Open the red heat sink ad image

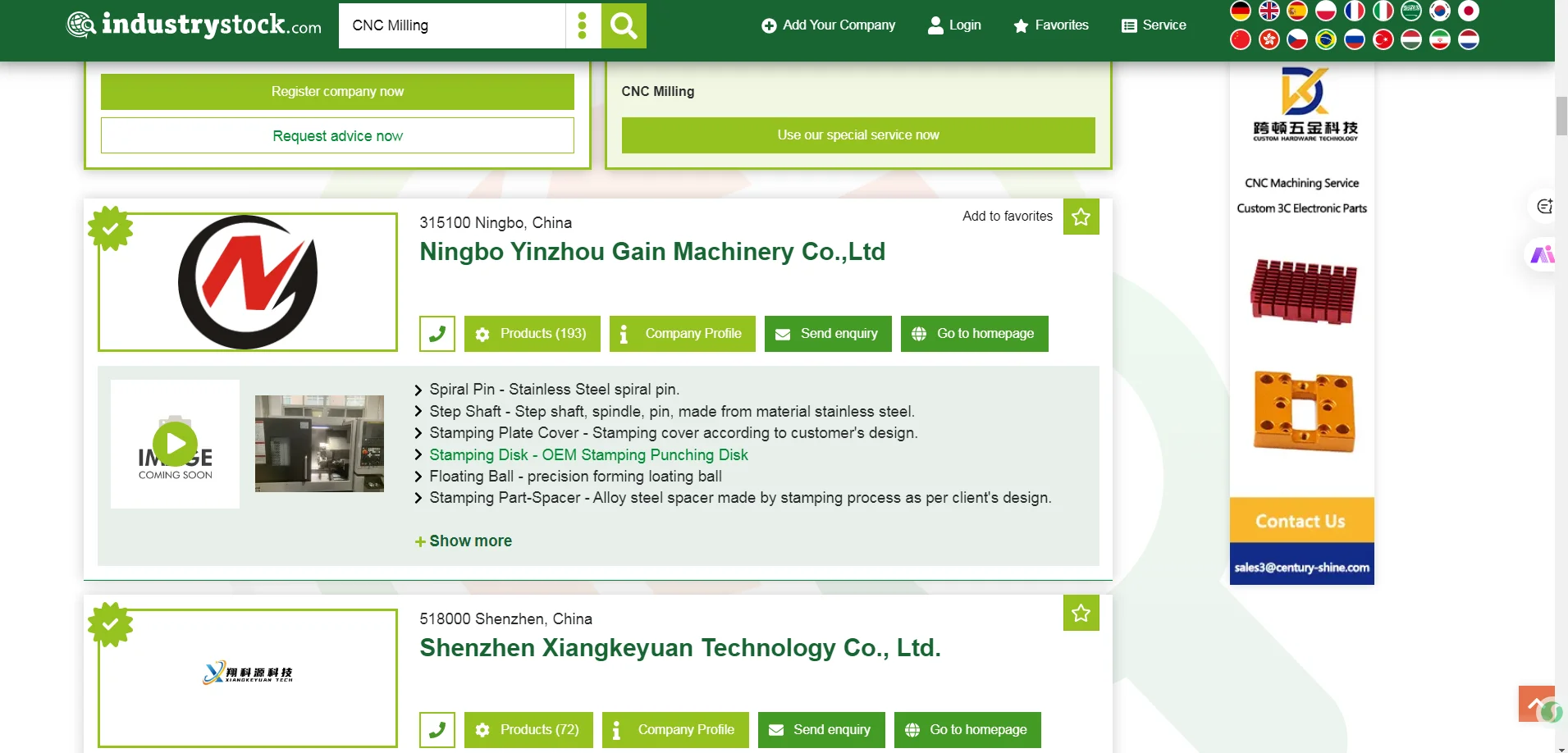[1304, 290]
